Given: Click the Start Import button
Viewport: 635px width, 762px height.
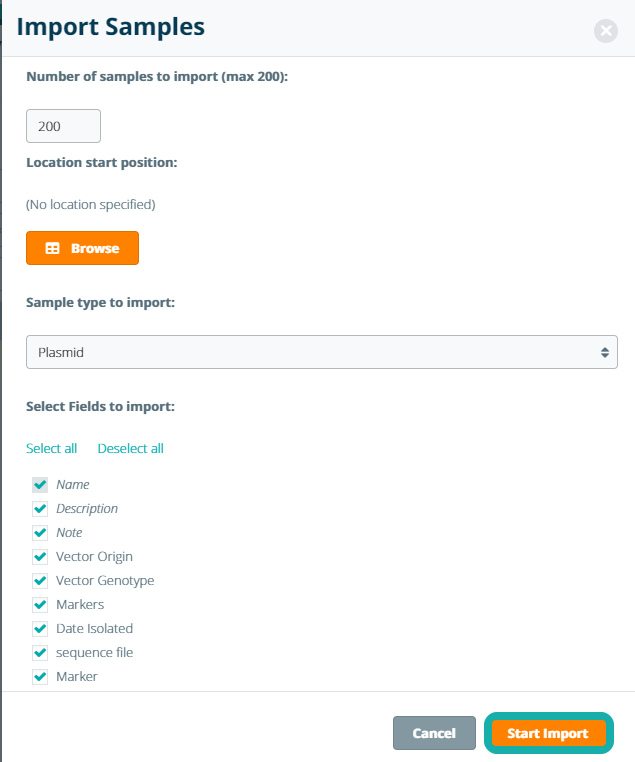Looking at the screenshot, I should pos(547,733).
